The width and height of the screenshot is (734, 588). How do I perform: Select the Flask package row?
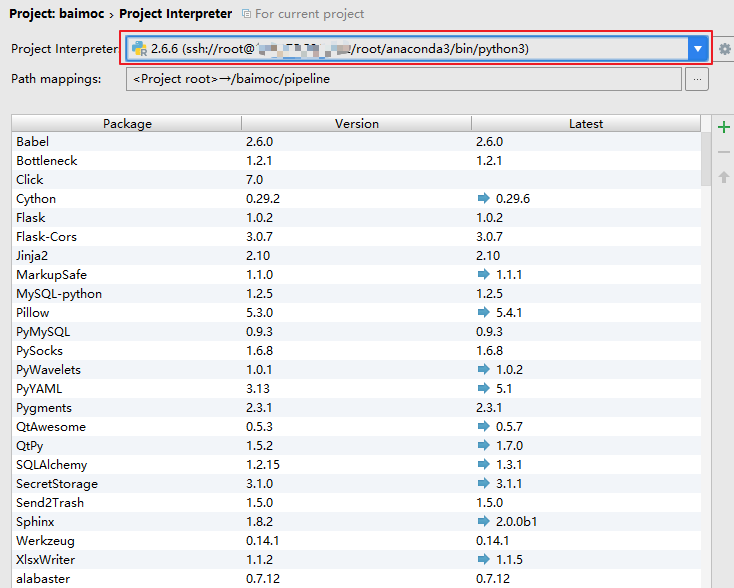click(356, 218)
